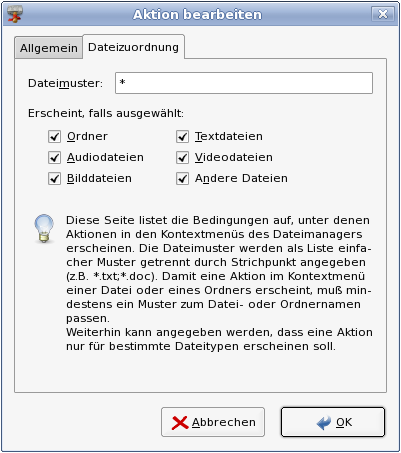Screen dimensions: 401x453
Task: Close the Aktion bearbeiten dialog
Action: [383, 14]
